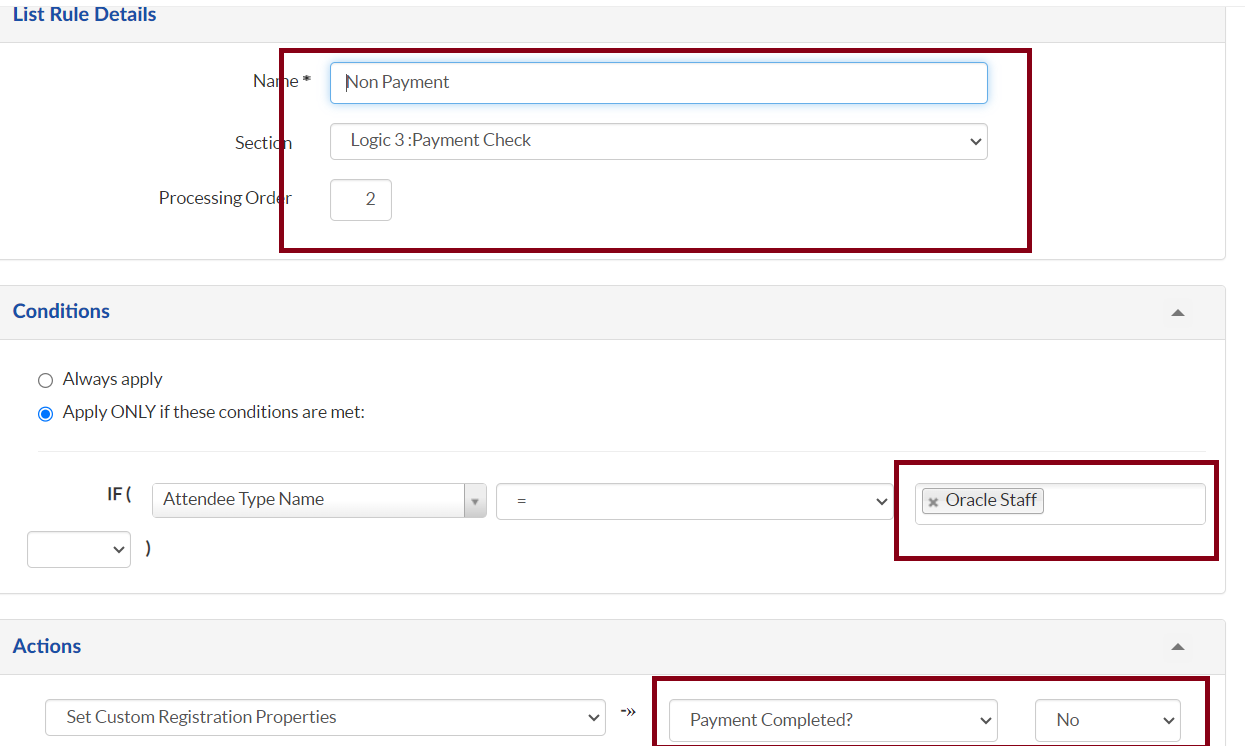The width and height of the screenshot is (1245, 746).
Task: Remove the Oracle Staff tag
Action: [x=933, y=502]
